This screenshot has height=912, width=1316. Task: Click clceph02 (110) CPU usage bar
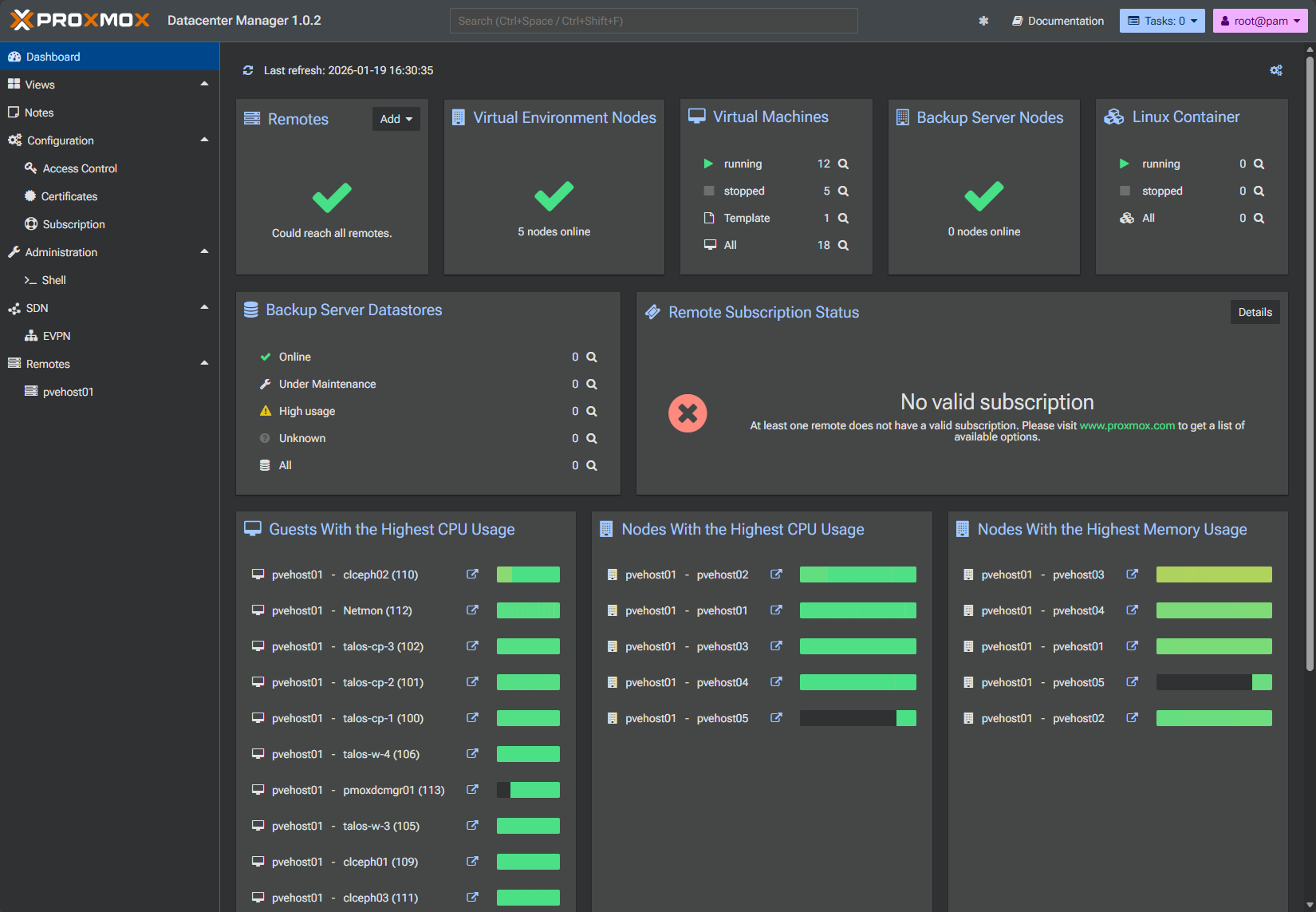(x=528, y=574)
